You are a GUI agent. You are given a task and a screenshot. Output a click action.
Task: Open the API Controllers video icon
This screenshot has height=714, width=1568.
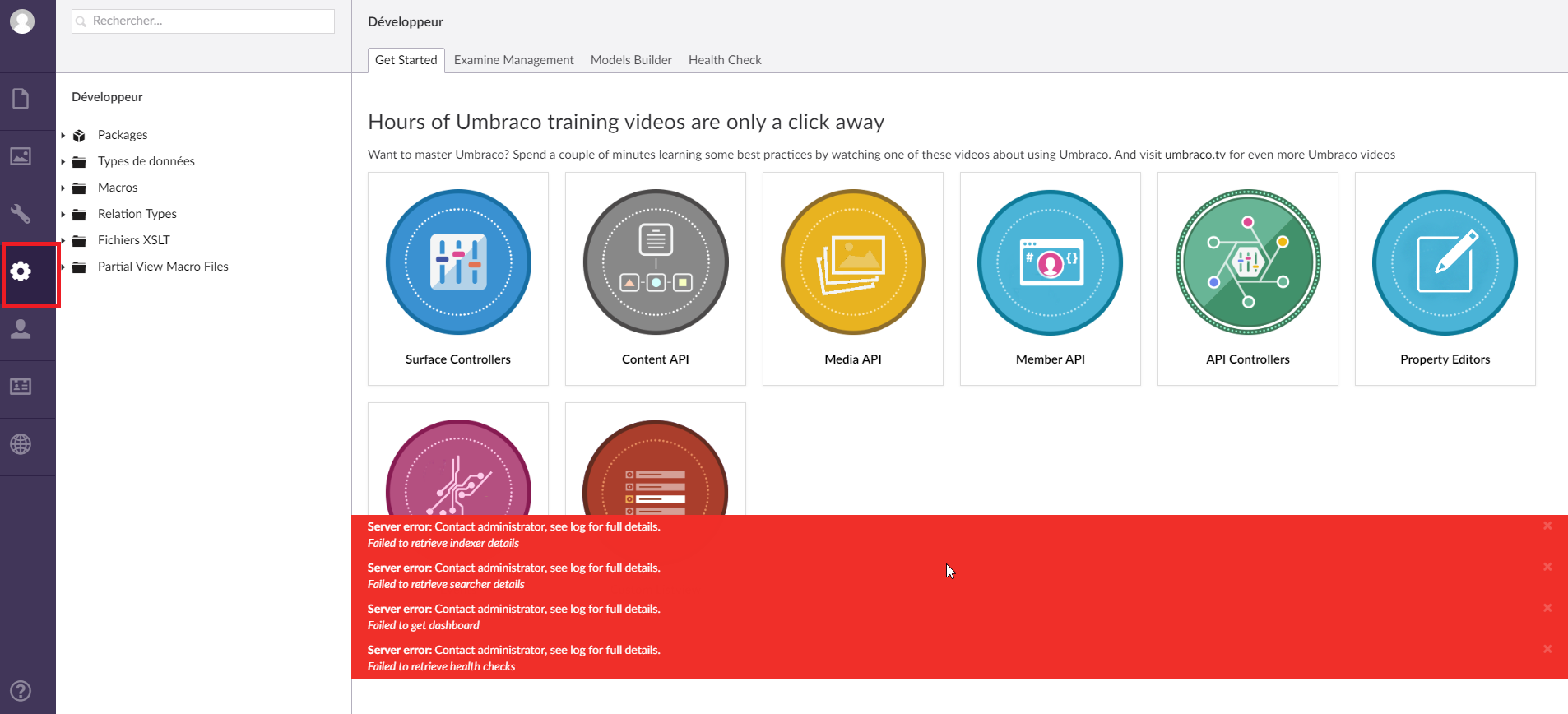[x=1248, y=262]
